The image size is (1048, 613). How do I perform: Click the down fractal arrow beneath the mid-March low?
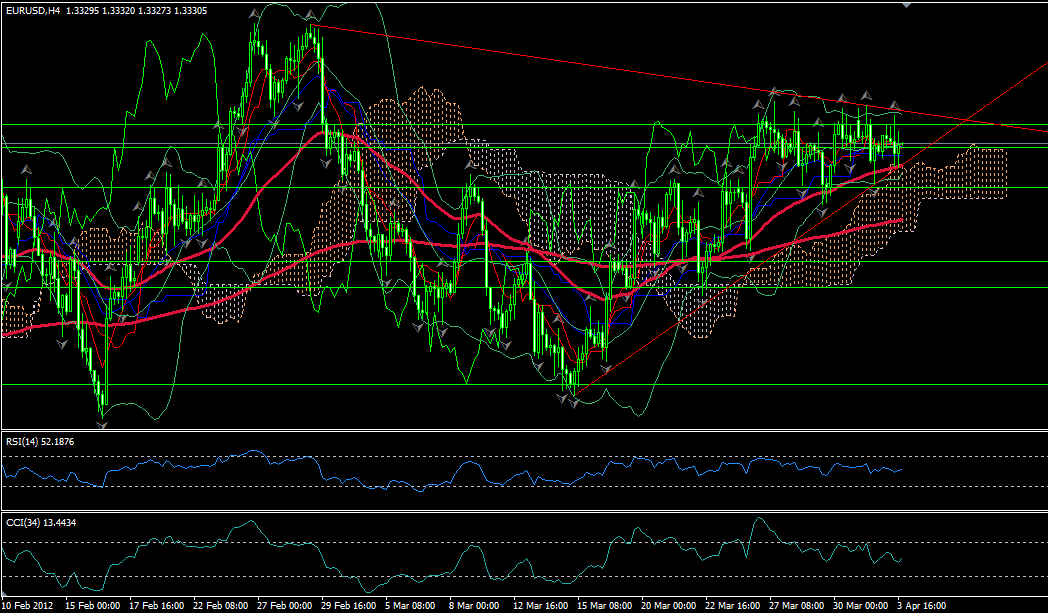click(x=574, y=401)
